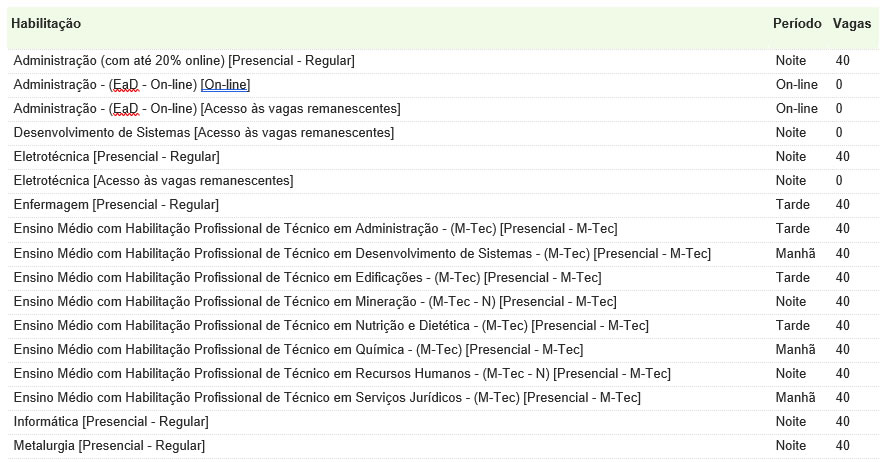
Task: Click Ensino Médio Técnico em Desenvolvimento de Sistemas
Action: coord(362,253)
